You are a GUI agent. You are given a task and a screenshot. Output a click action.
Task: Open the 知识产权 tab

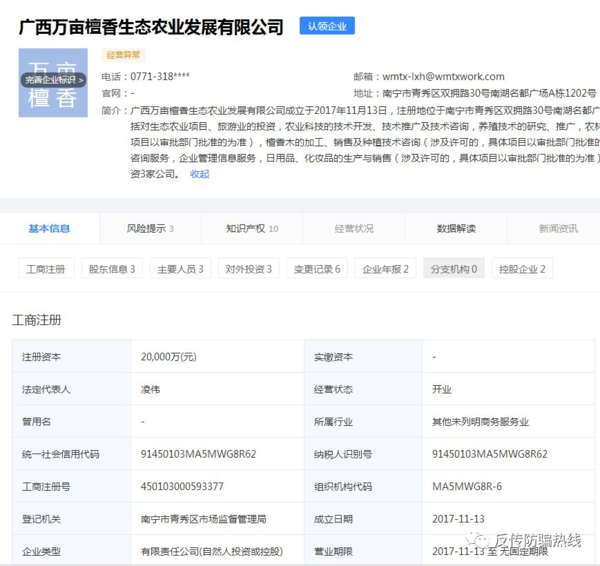252,228
